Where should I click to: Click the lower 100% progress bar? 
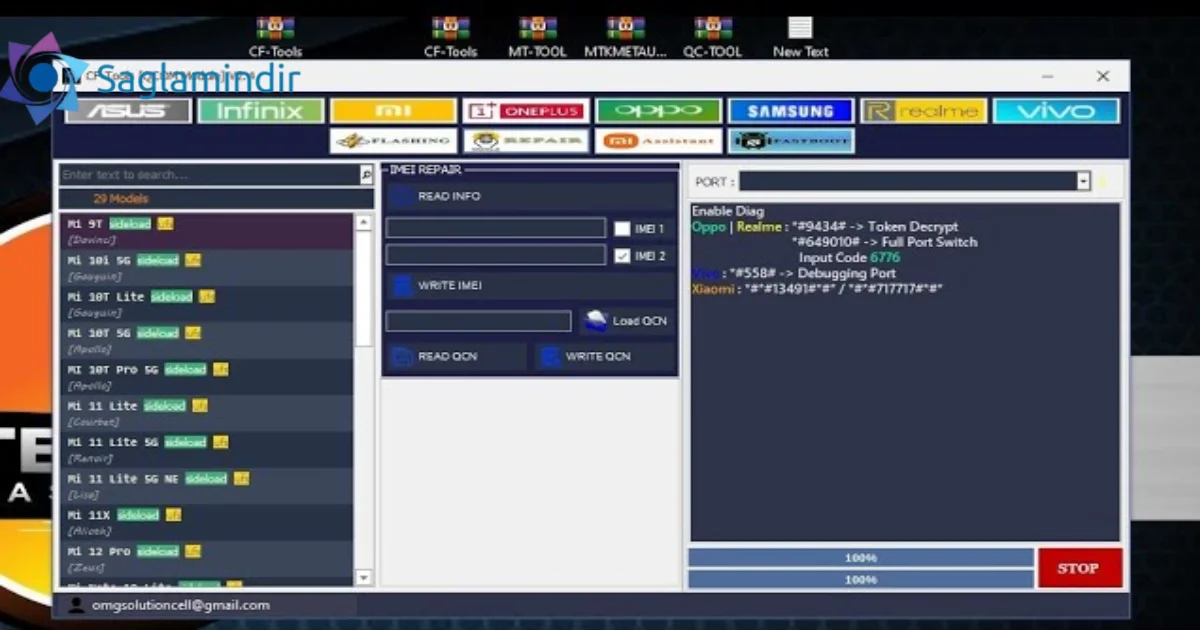(x=861, y=579)
